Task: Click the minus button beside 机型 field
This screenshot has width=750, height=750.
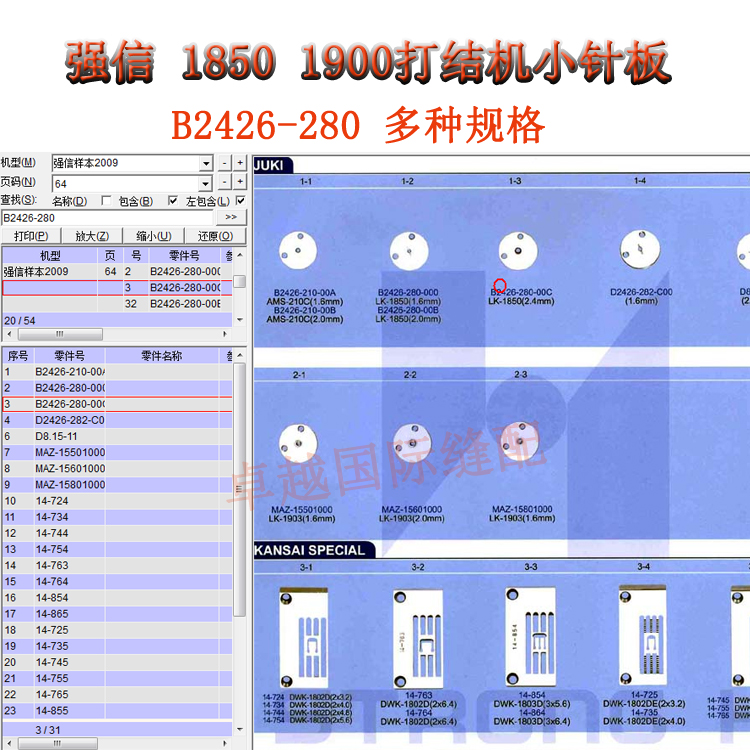Action: (x=225, y=163)
